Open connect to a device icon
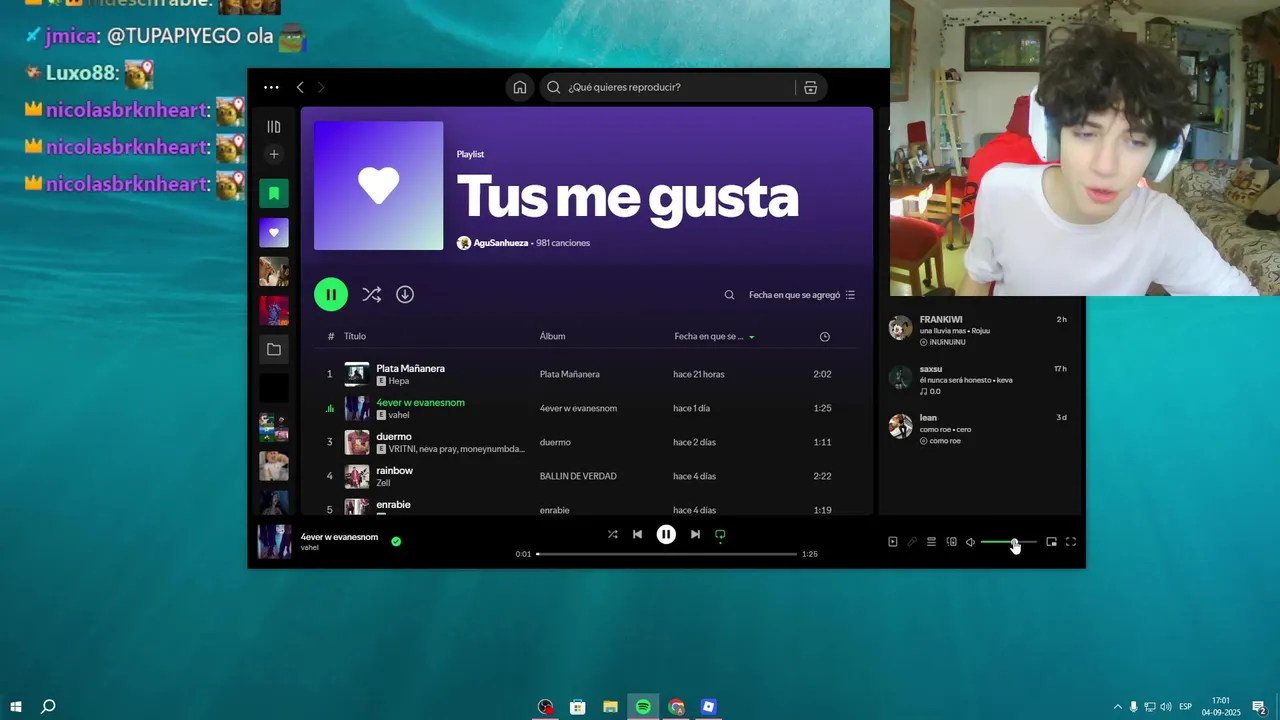The image size is (1280, 720). coord(951,542)
